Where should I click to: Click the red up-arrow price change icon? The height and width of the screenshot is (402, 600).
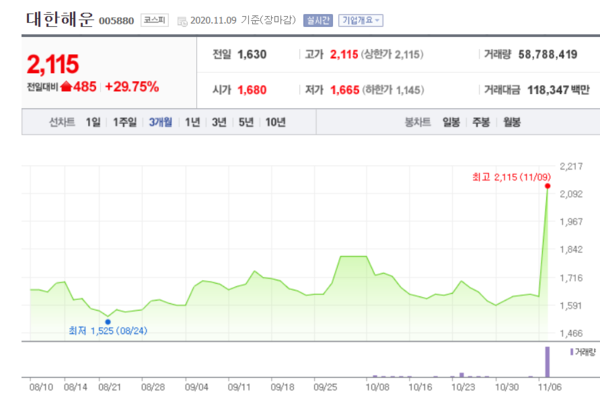(x=66, y=86)
